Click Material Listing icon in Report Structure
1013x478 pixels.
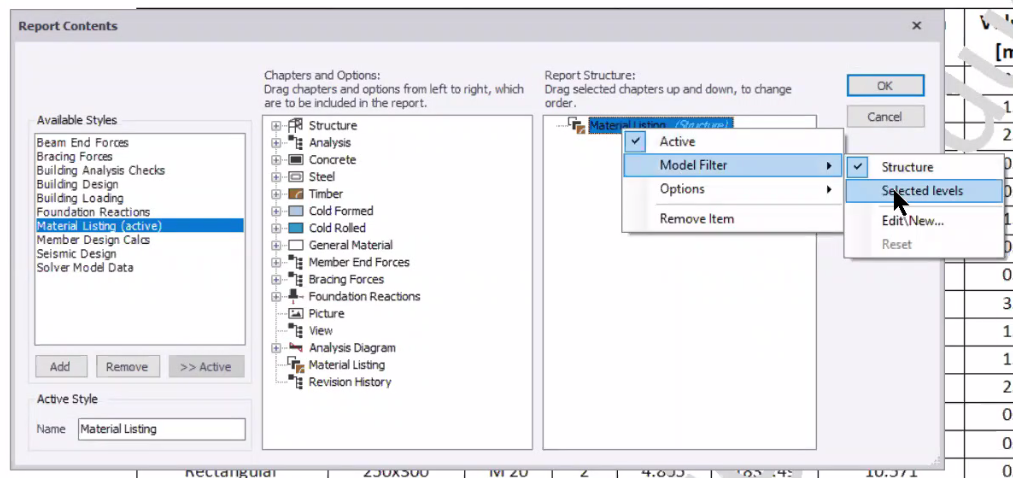577,125
